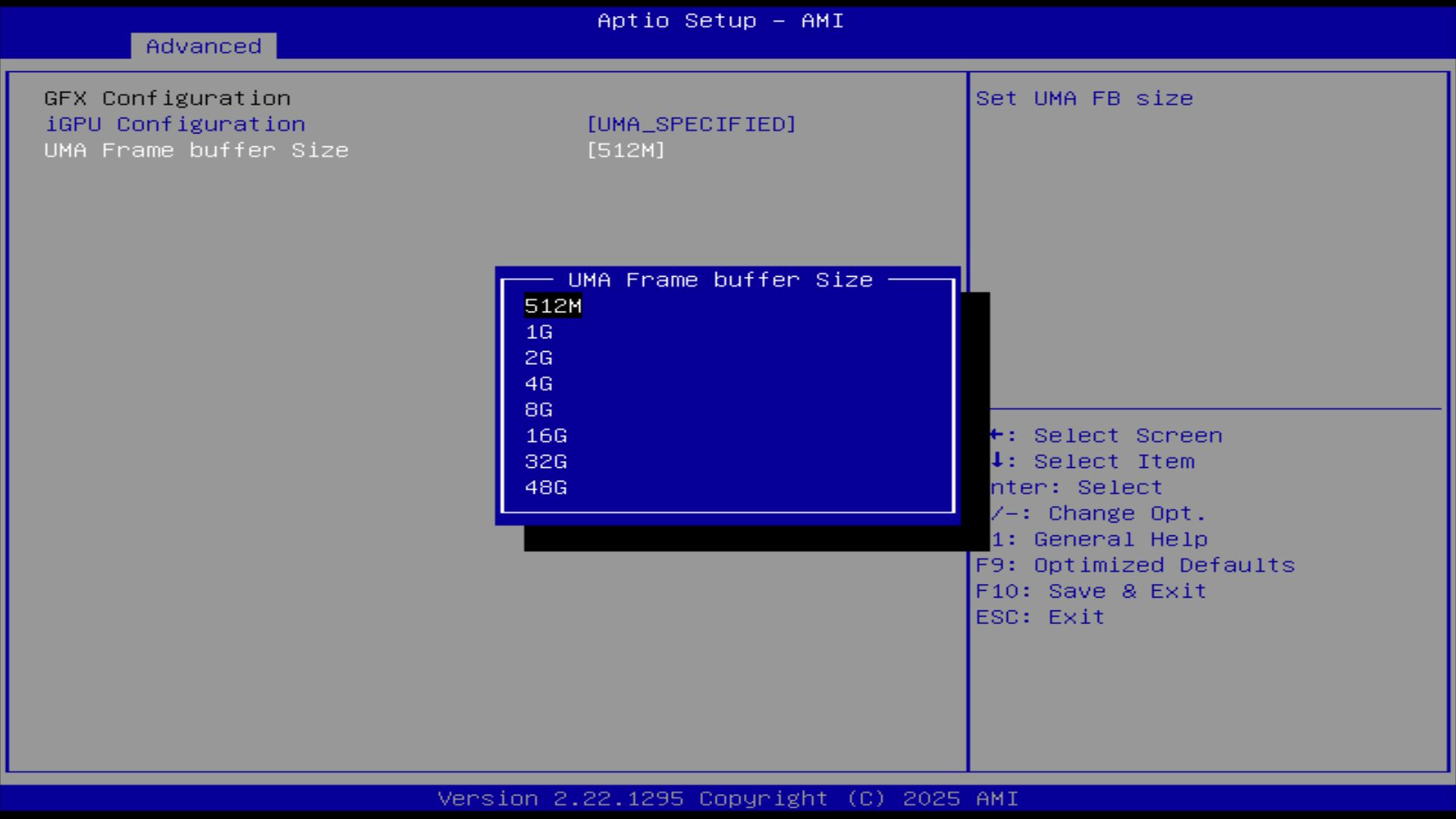
Task: Click the Select Screen key hint
Action: pyautogui.click(x=1127, y=436)
